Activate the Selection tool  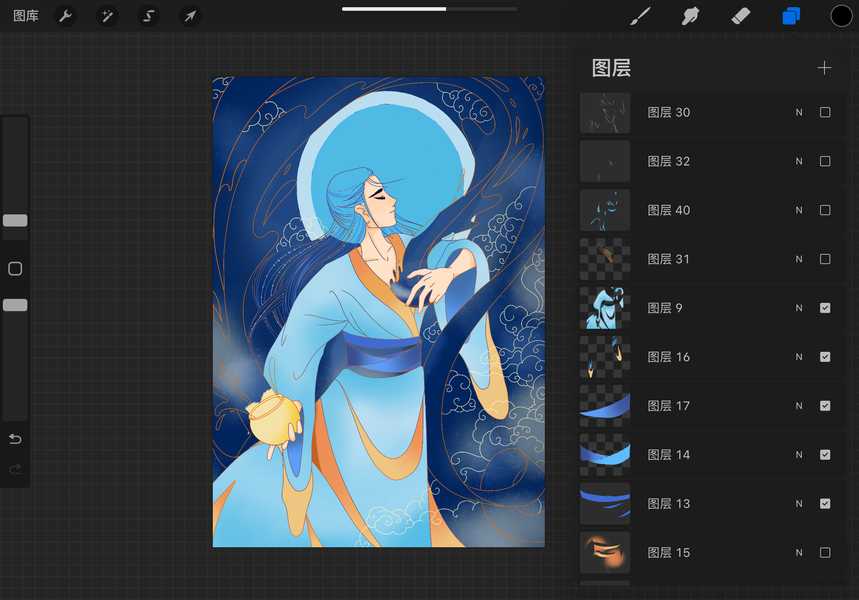[x=148, y=16]
